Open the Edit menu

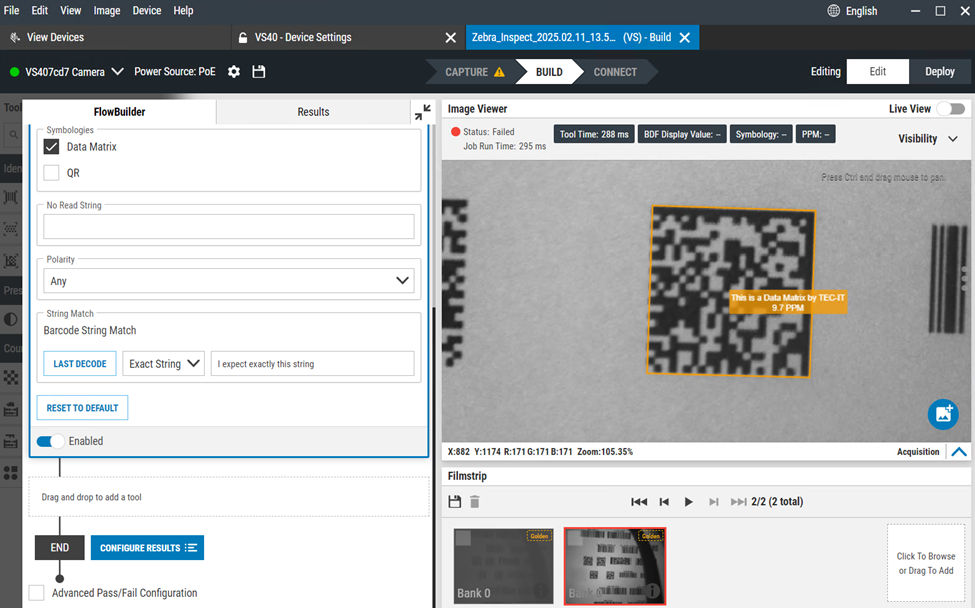pos(40,11)
